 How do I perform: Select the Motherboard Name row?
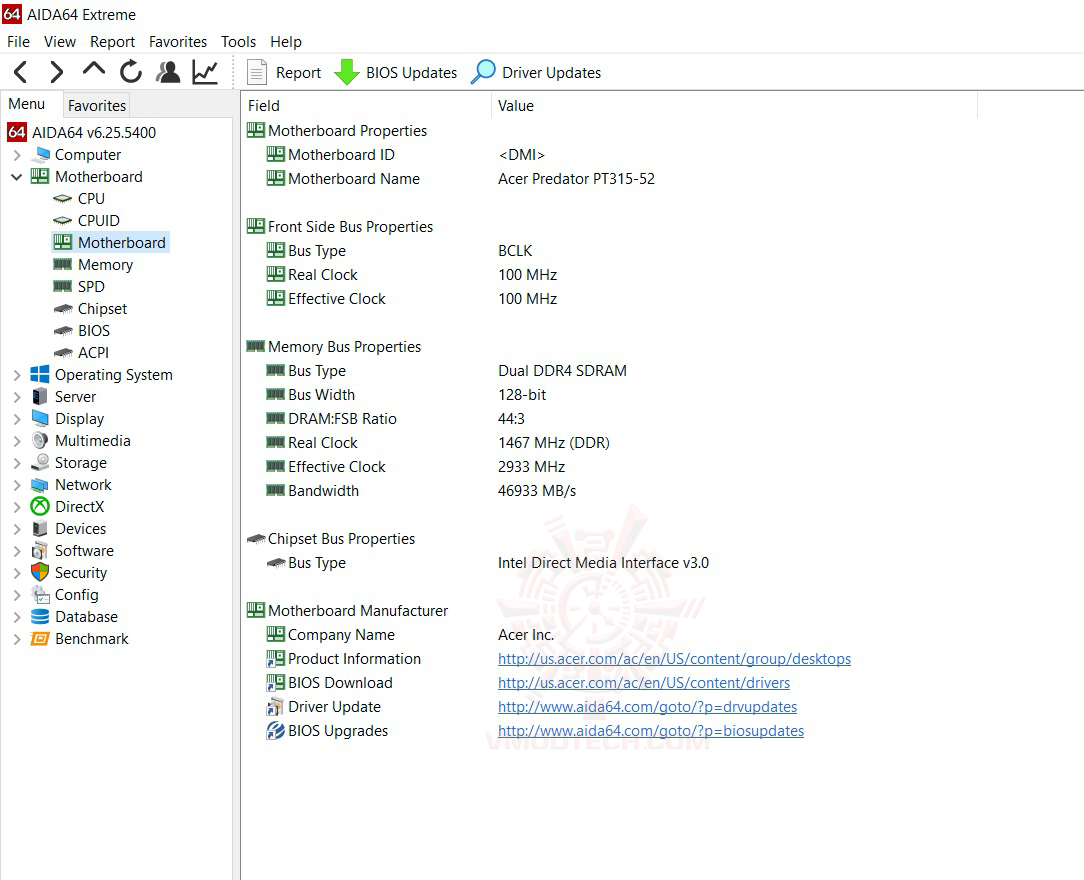pos(608,178)
